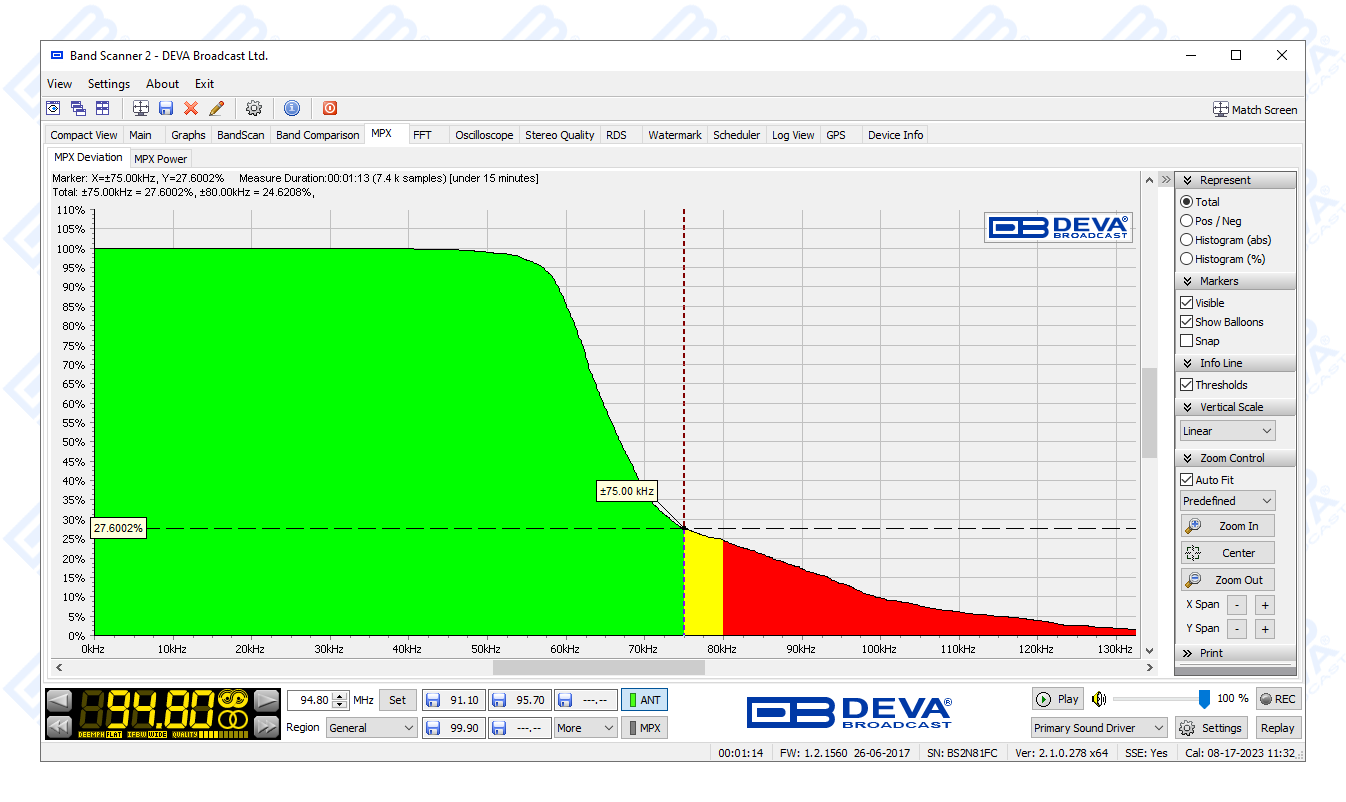The height and width of the screenshot is (802, 1346).
Task: Open settings via the toolbar gear icon
Action: [x=254, y=108]
